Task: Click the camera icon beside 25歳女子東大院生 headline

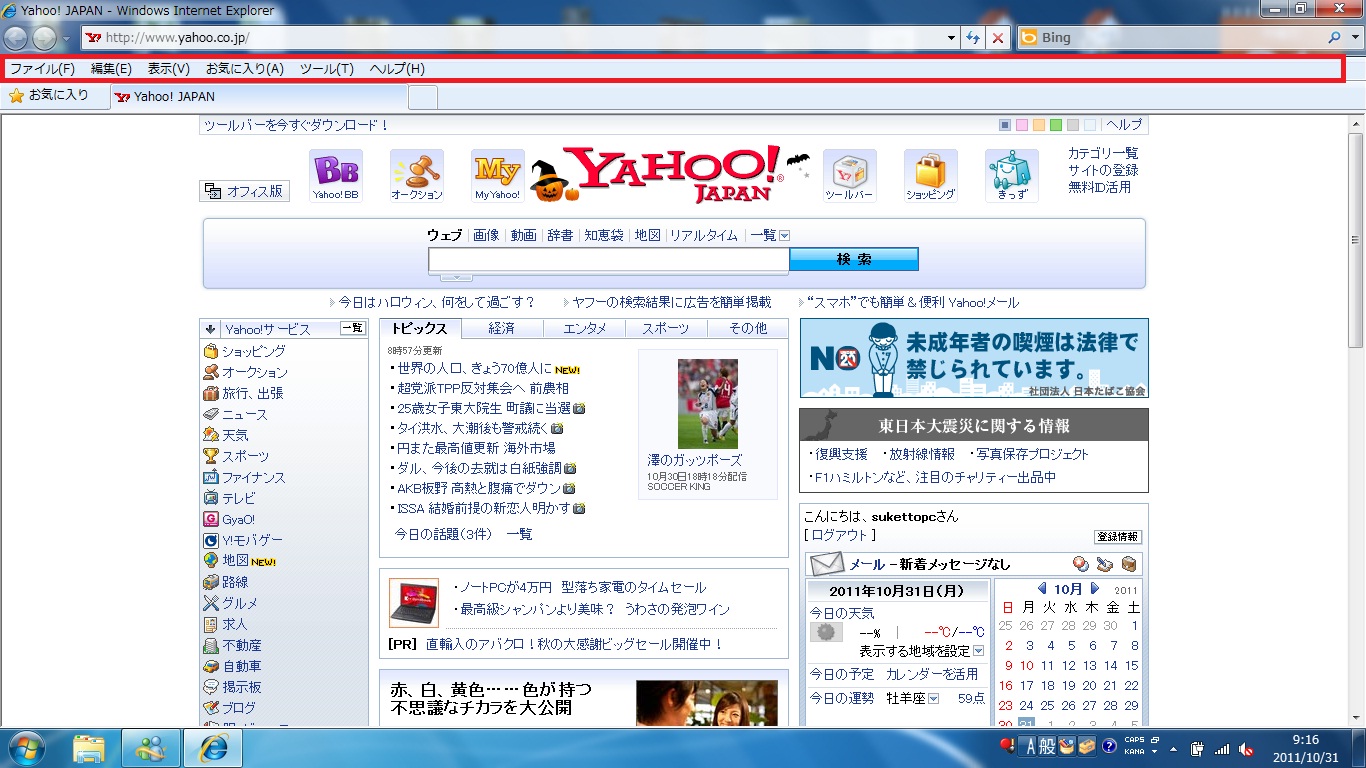Action: [x=579, y=408]
